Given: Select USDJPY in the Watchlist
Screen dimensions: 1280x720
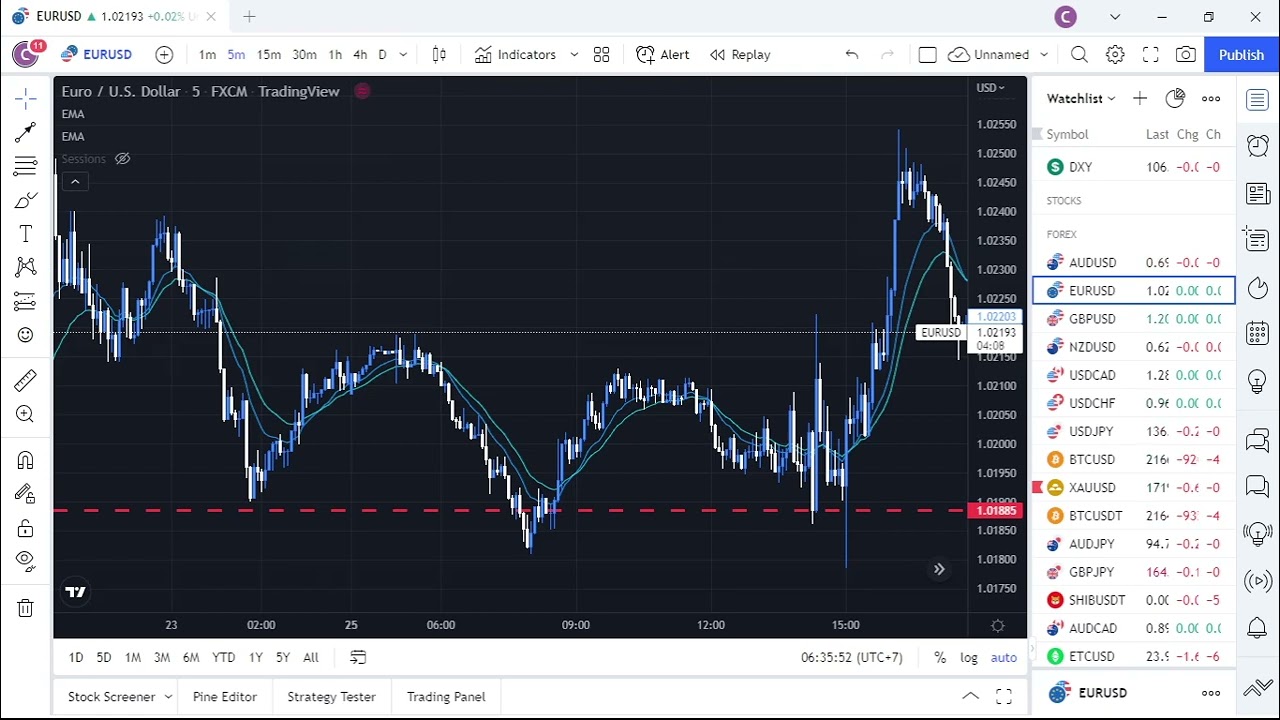Looking at the screenshot, I should coord(1134,431).
